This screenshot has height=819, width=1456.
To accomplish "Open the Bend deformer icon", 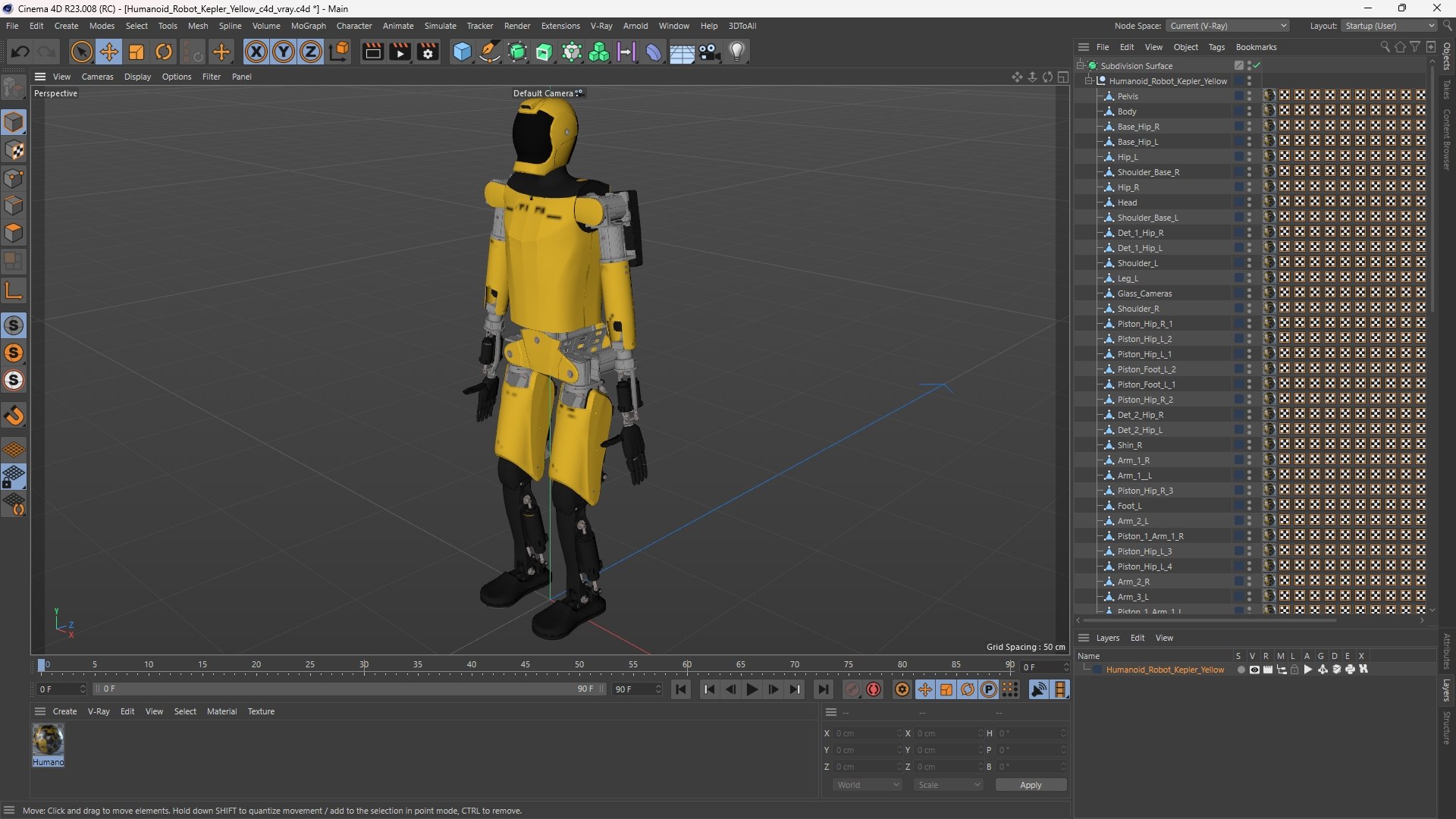I will tap(654, 52).
